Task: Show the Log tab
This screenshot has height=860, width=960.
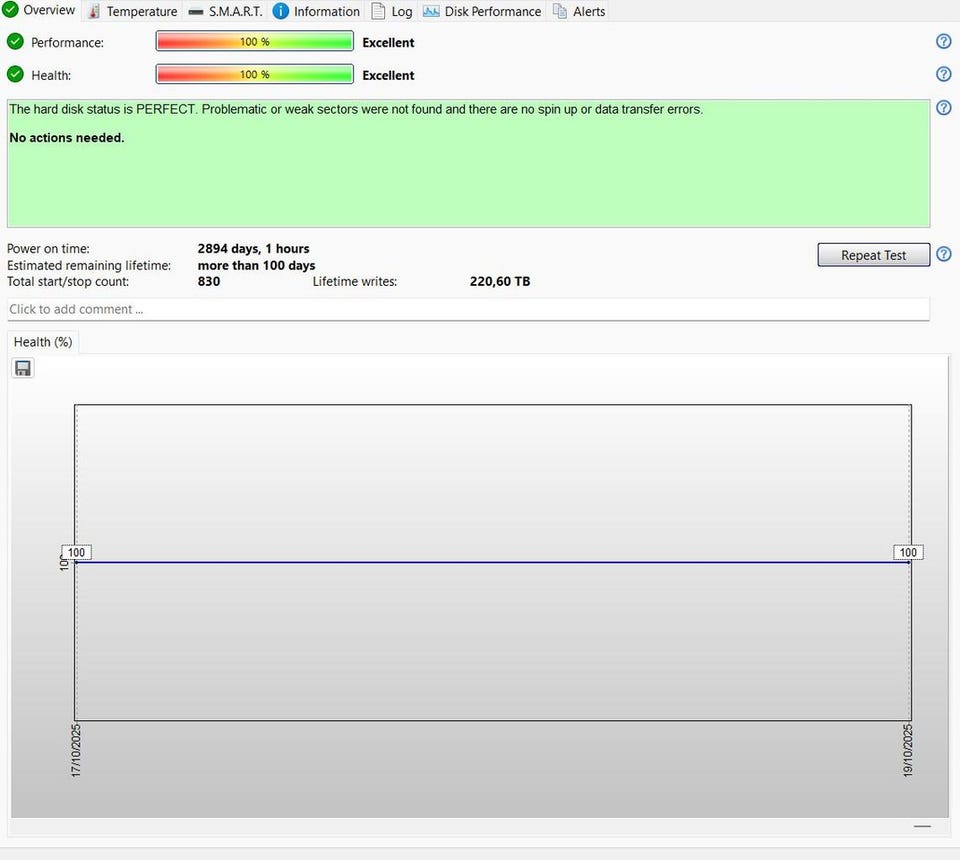Action: point(391,11)
